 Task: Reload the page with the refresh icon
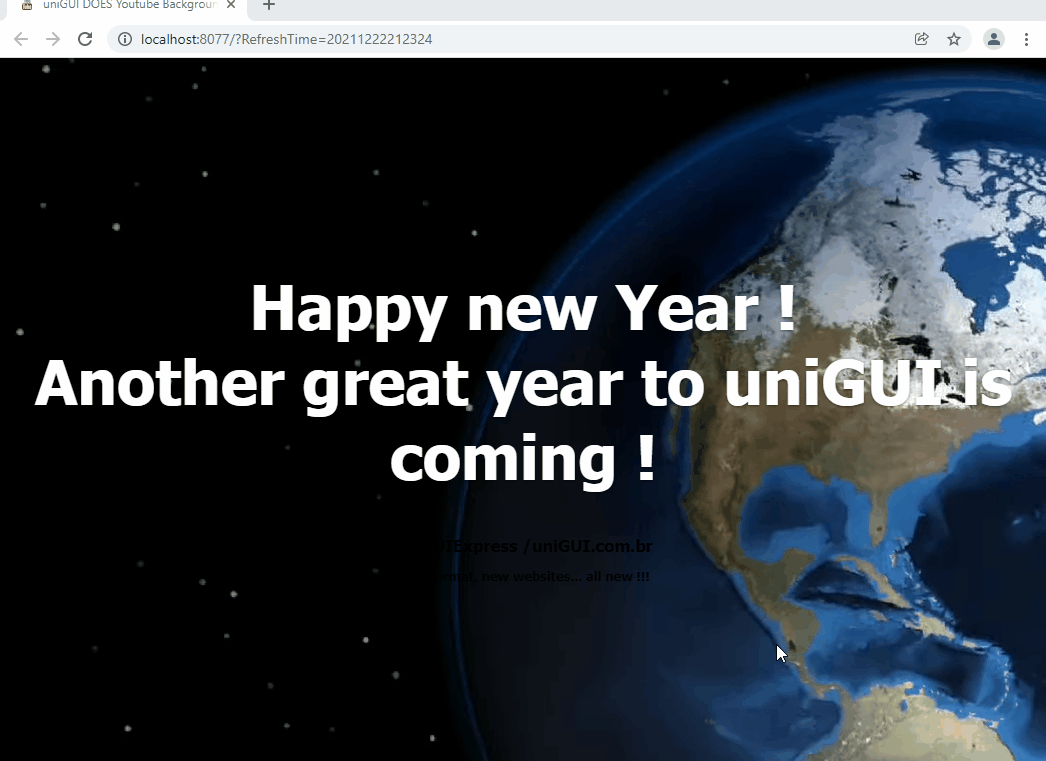pyautogui.click(x=85, y=39)
